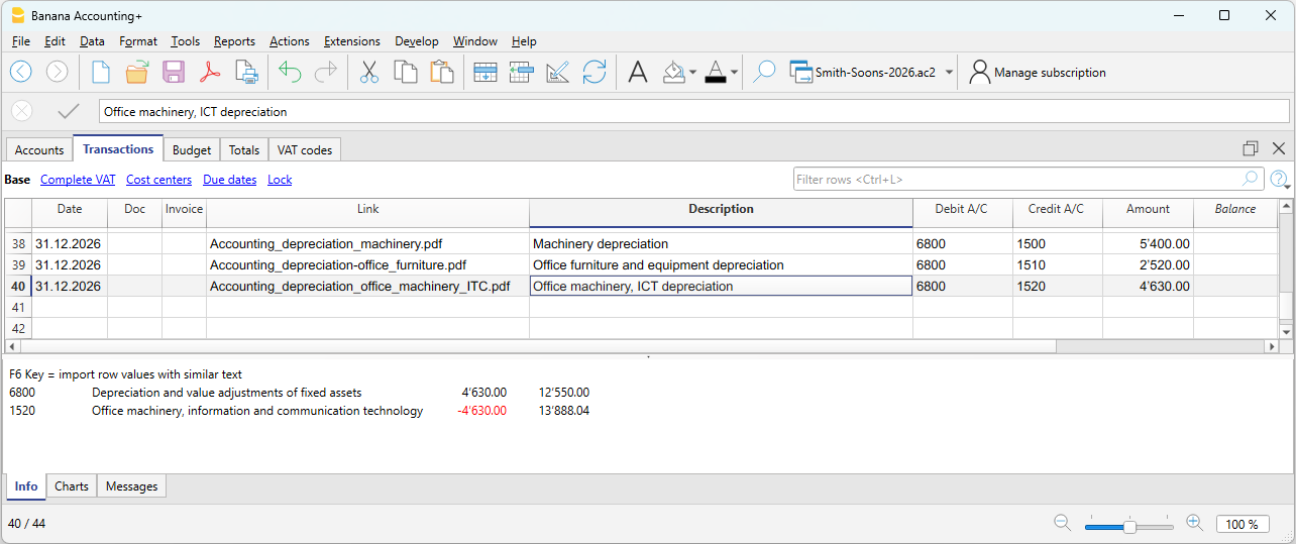The height and width of the screenshot is (544, 1296).
Task: Select the Cost centers view link
Action: (x=159, y=180)
